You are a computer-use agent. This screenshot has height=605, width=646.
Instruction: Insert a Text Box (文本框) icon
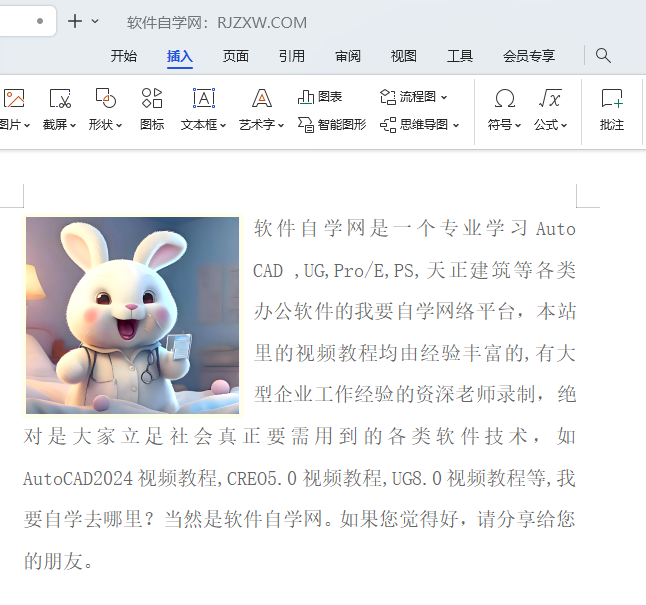[x=204, y=98]
